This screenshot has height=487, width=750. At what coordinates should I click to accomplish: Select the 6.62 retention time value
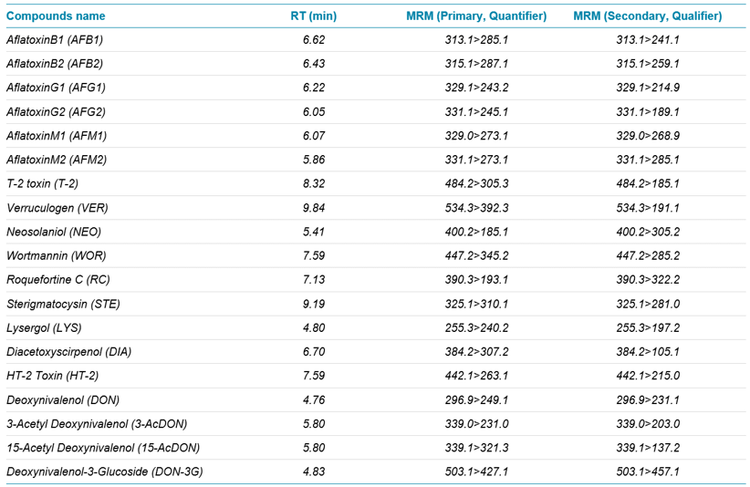(316, 40)
